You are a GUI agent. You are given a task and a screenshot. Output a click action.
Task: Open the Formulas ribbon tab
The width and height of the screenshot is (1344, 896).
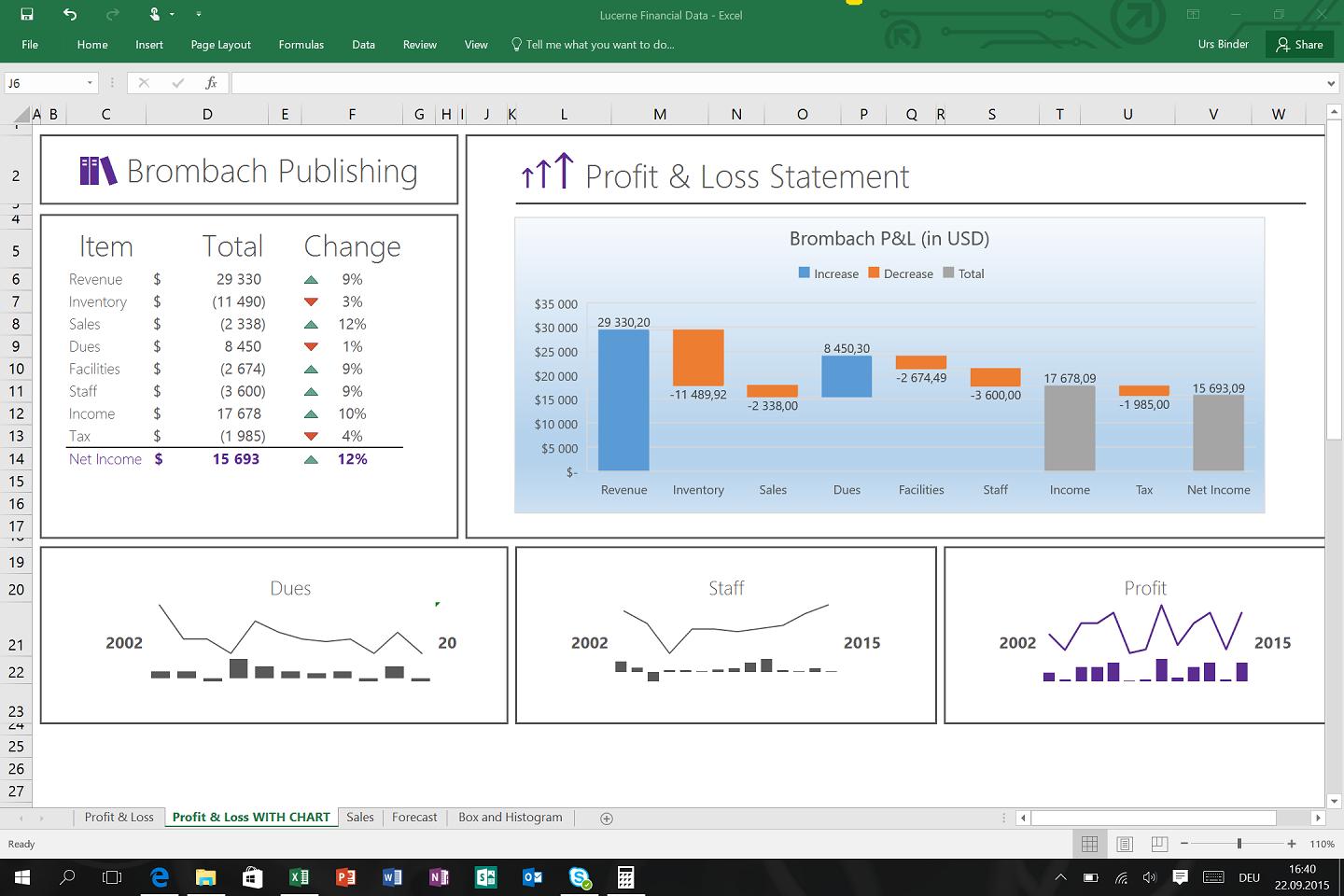301,45
